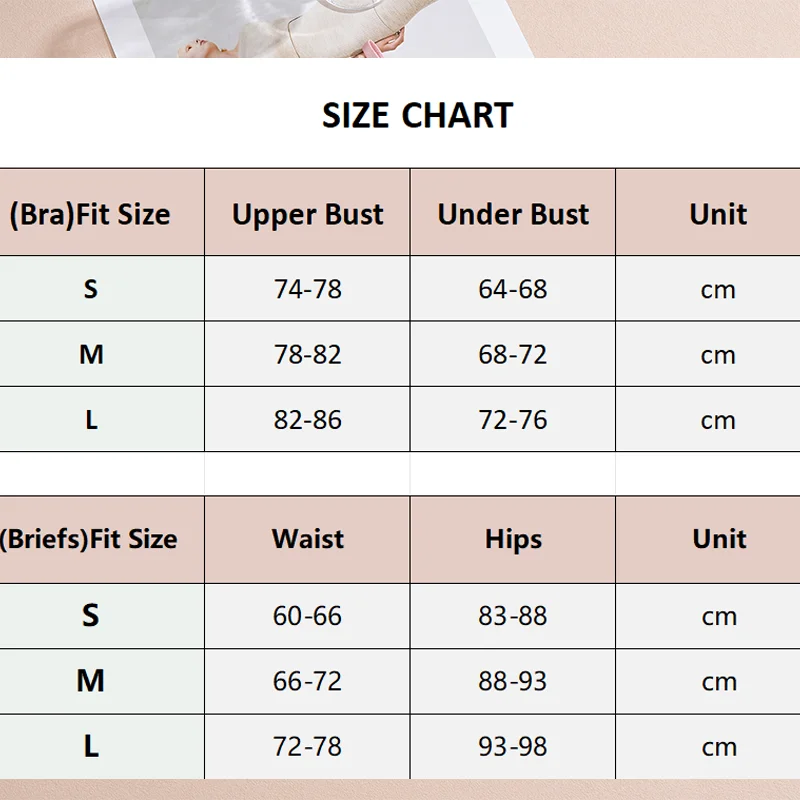The image size is (800, 800).
Task: Select the 82-86 upper bust cell
Action: point(308,420)
